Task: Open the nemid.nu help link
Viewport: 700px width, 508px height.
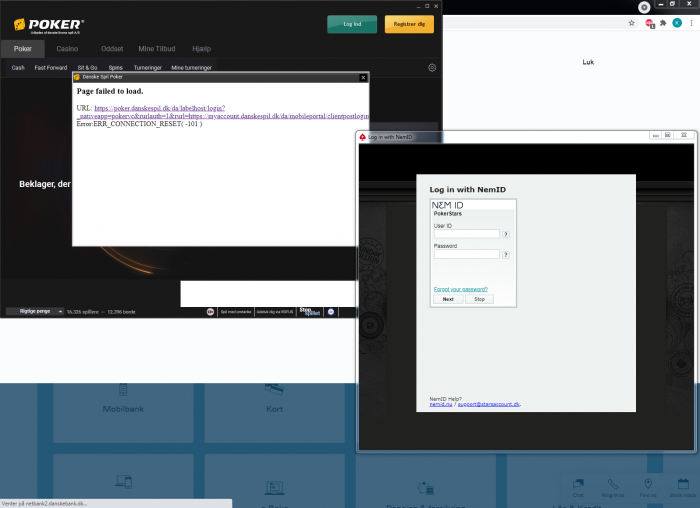Action: (441, 404)
